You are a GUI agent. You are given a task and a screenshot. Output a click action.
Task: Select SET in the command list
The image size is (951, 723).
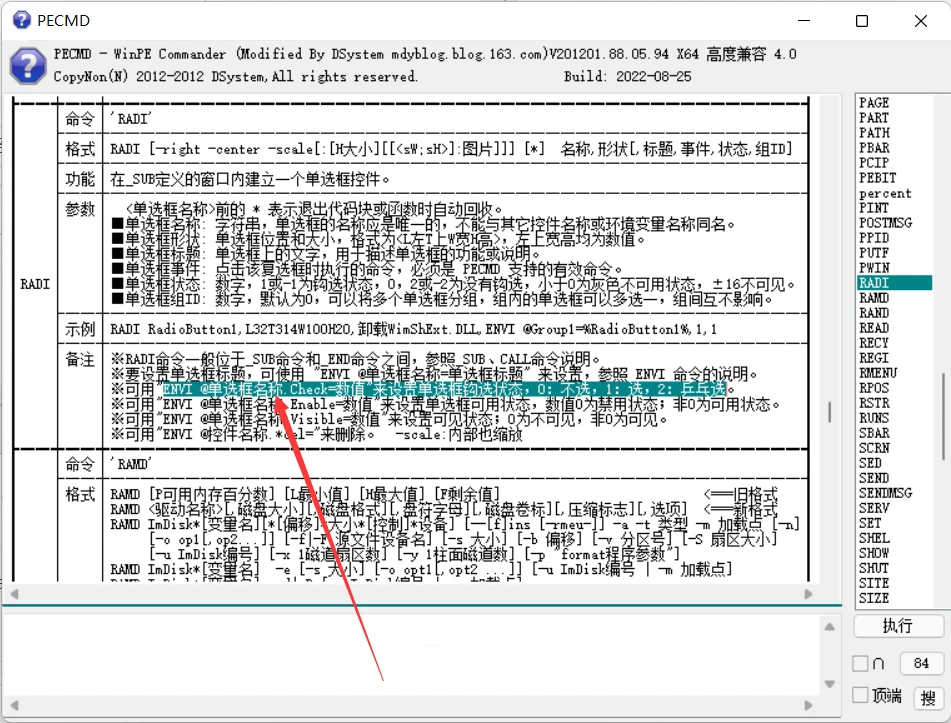(870, 523)
